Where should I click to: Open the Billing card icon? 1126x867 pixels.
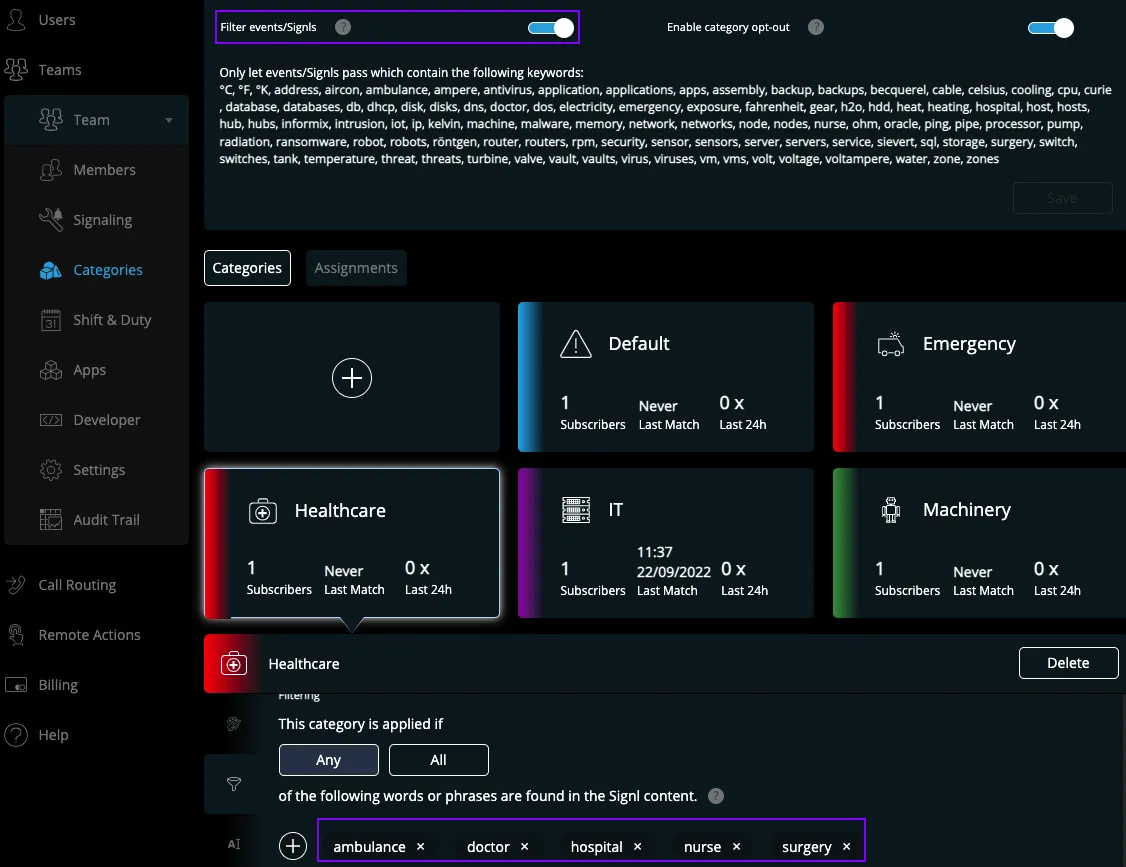pos(16,685)
